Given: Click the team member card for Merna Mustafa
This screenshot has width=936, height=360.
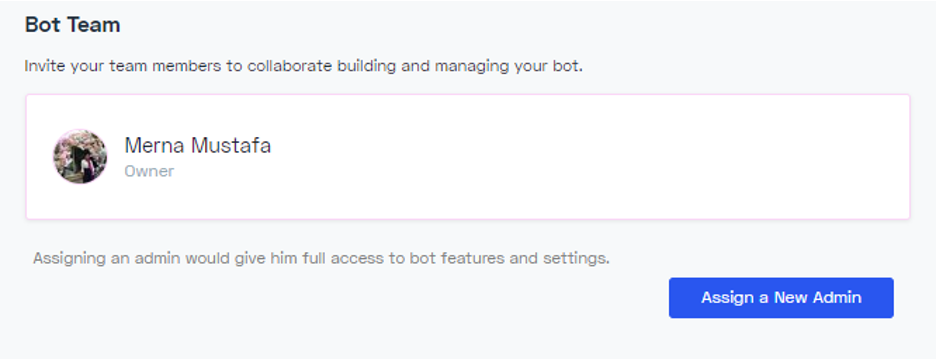Looking at the screenshot, I should [x=467, y=156].
